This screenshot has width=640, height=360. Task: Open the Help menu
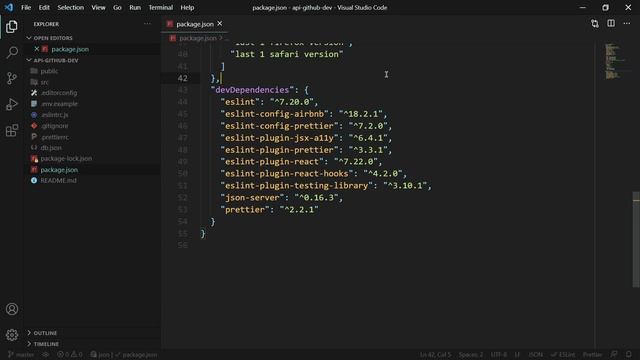tap(187, 7)
